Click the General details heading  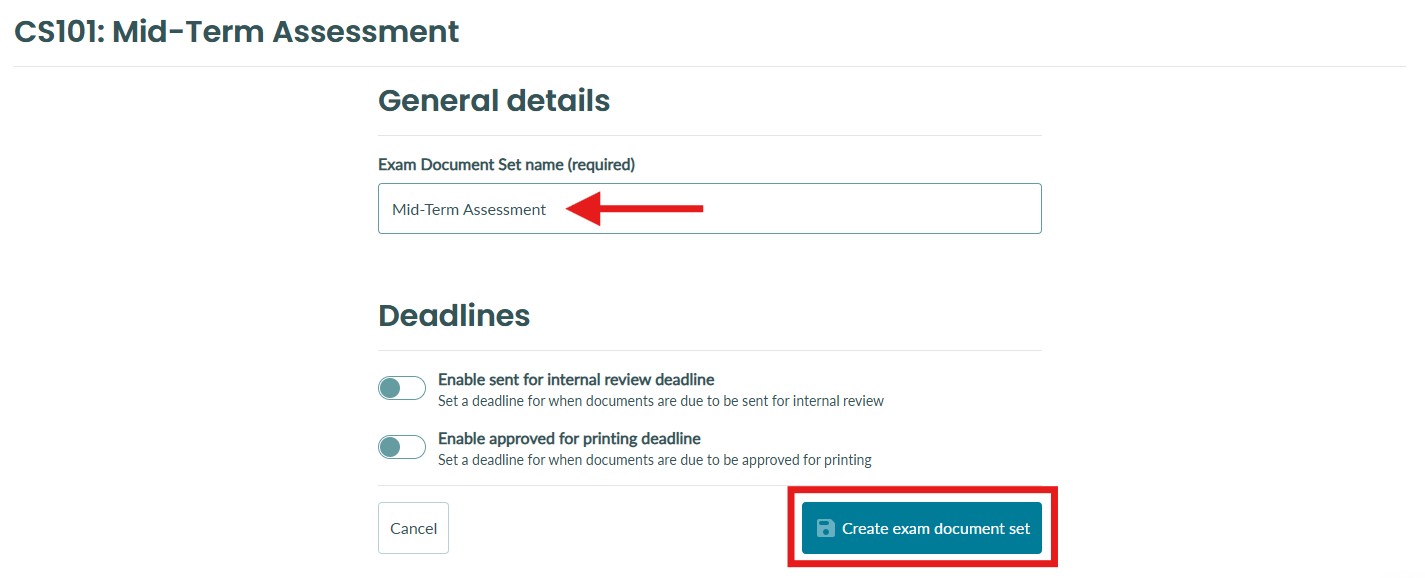click(x=494, y=100)
